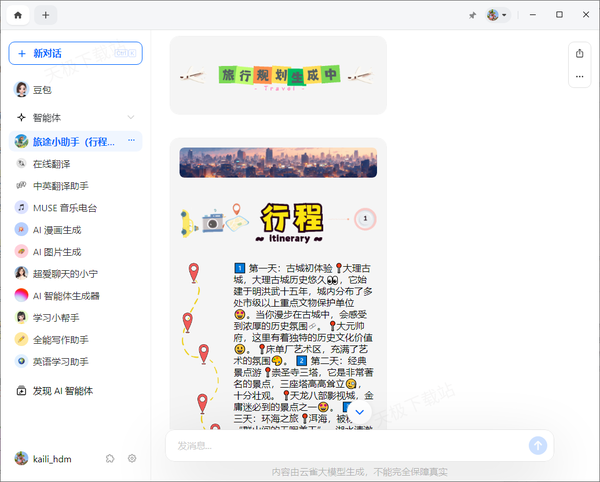Click the 中英翻译助手 avatar icon

(x=21, y=186)
